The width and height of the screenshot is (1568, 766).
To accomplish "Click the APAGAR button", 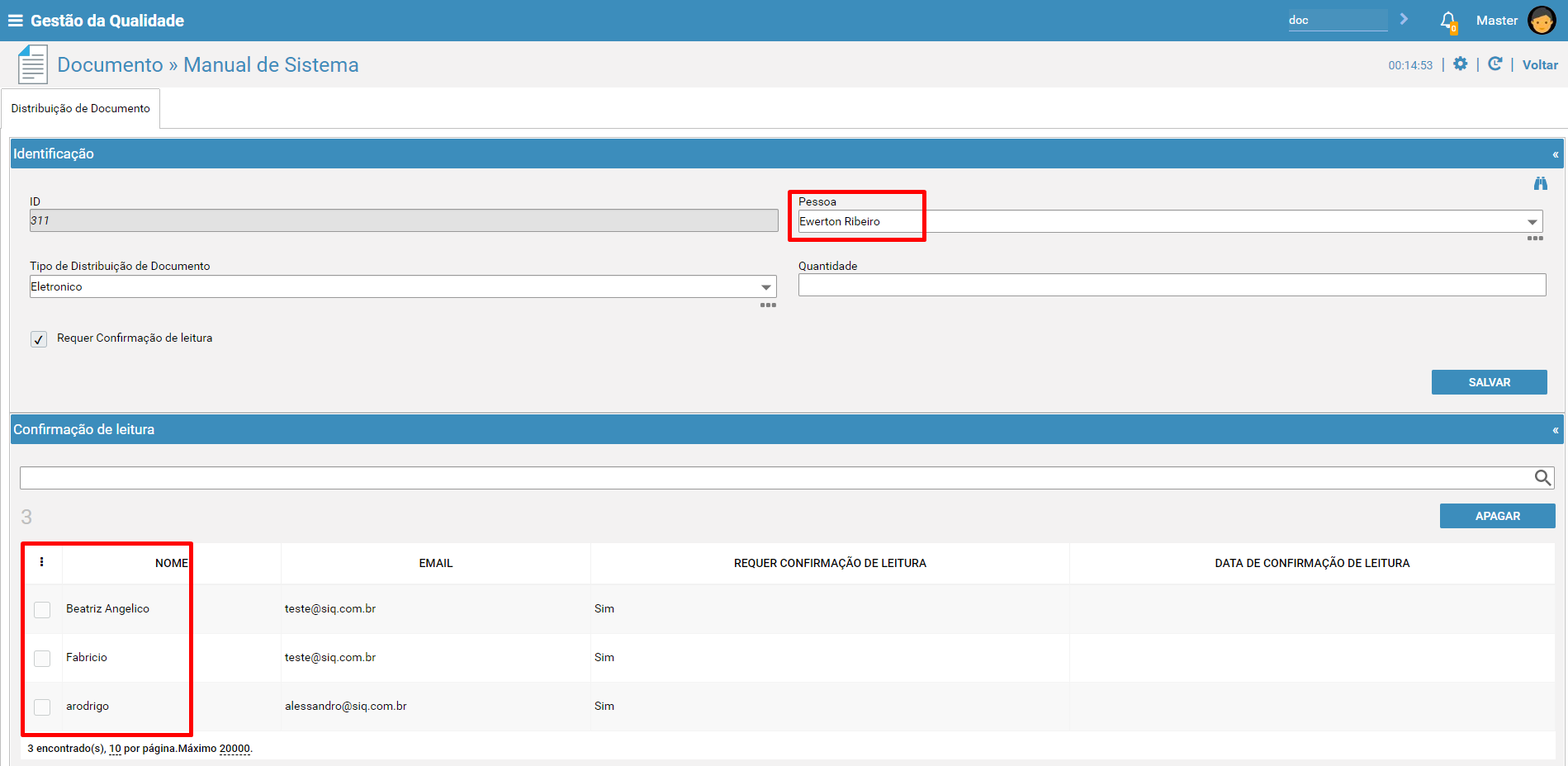I will pos(1497,516).
